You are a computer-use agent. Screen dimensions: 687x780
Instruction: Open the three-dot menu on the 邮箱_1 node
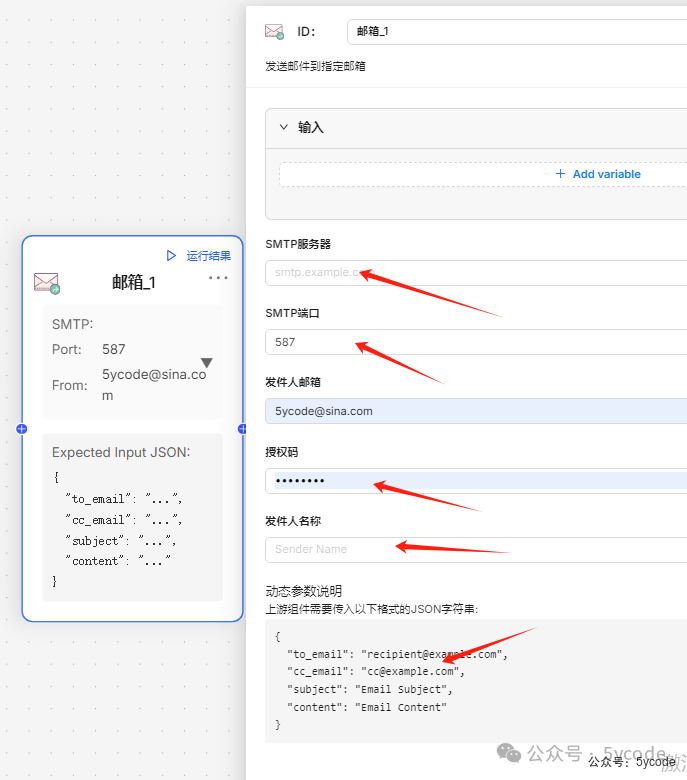(x=218, y=278)
